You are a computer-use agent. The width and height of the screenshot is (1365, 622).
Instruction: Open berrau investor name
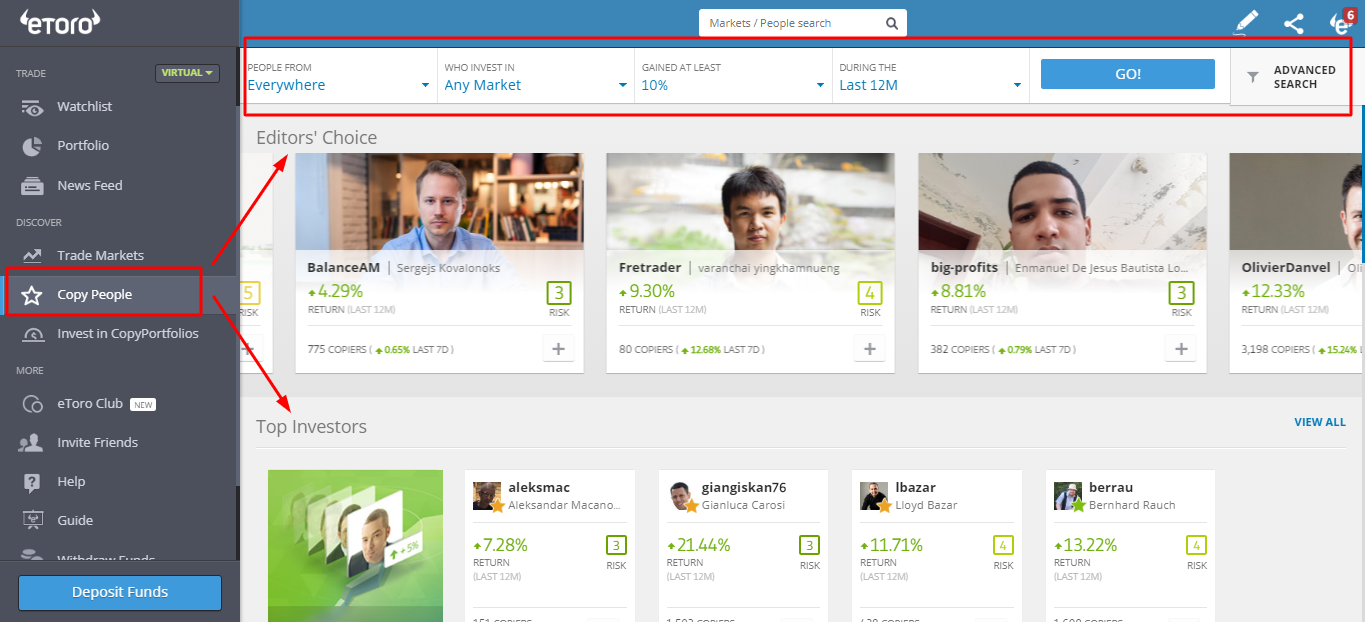point(1111,488)
